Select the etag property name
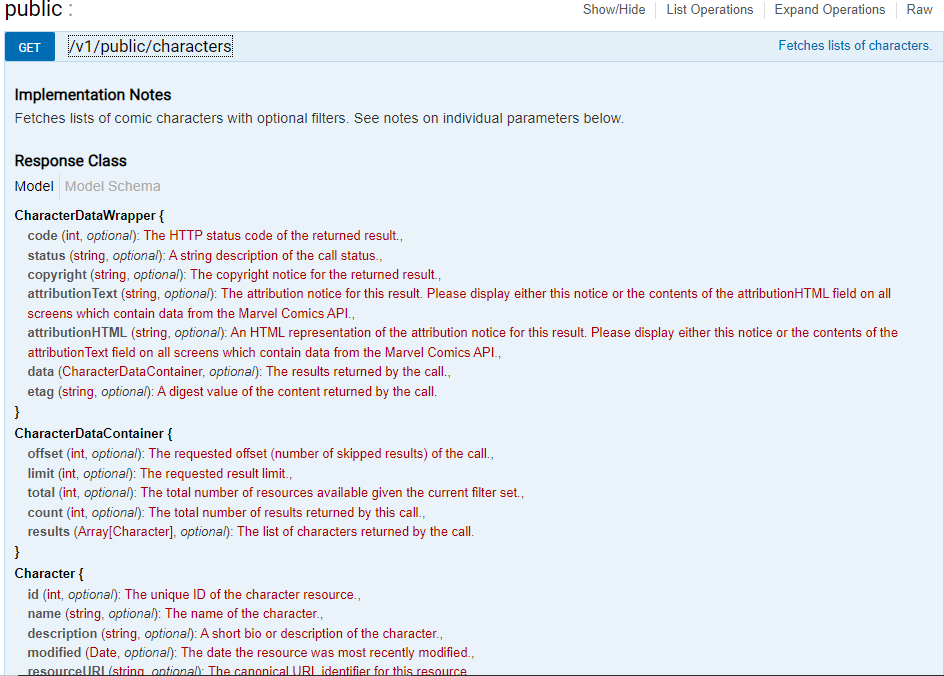This screenshot has height=676, width=944. (40, 392)
